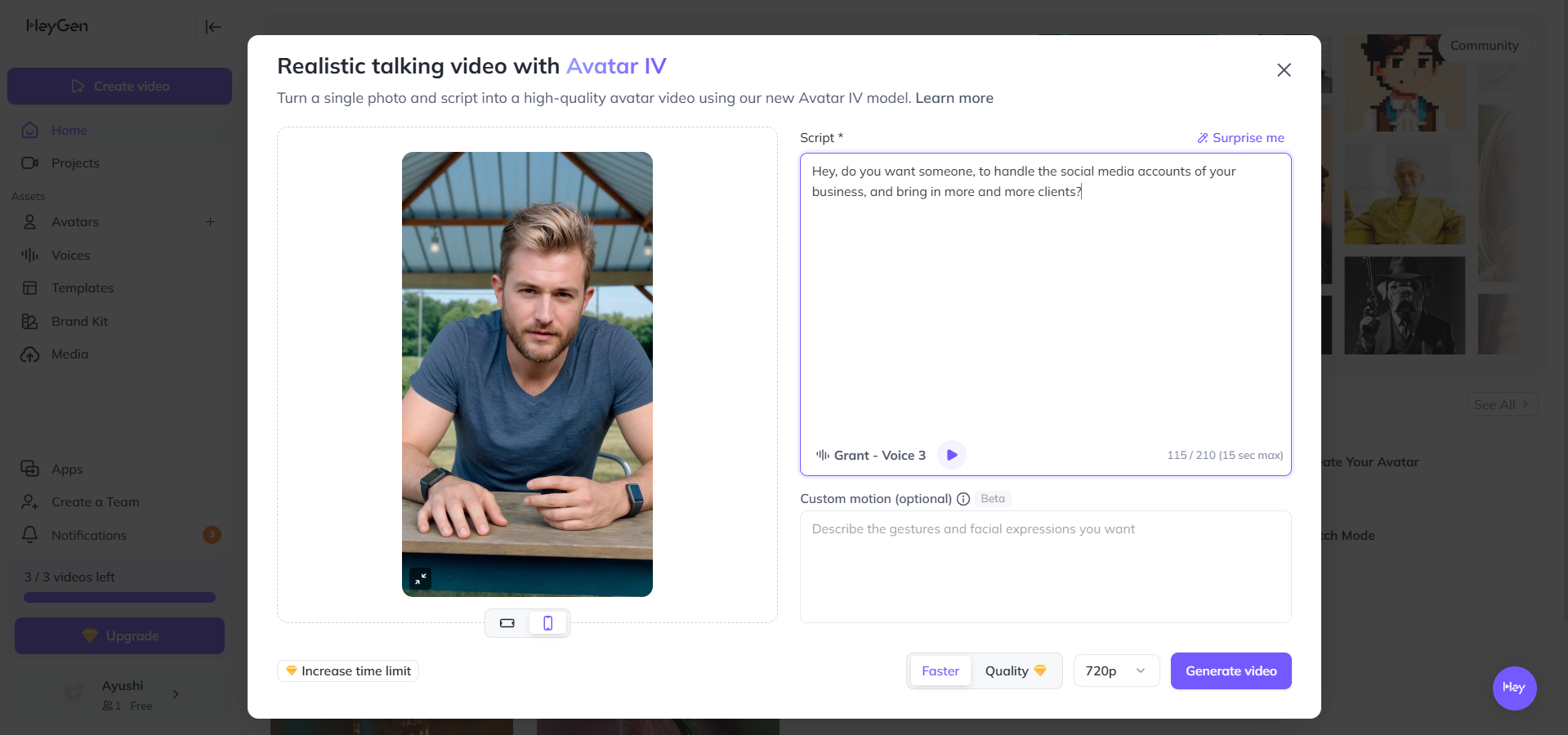Click the Community button
Image resolution: width=1568 pixels, height=735 pixels.
pyautogui.click(x=1484, y=46)
